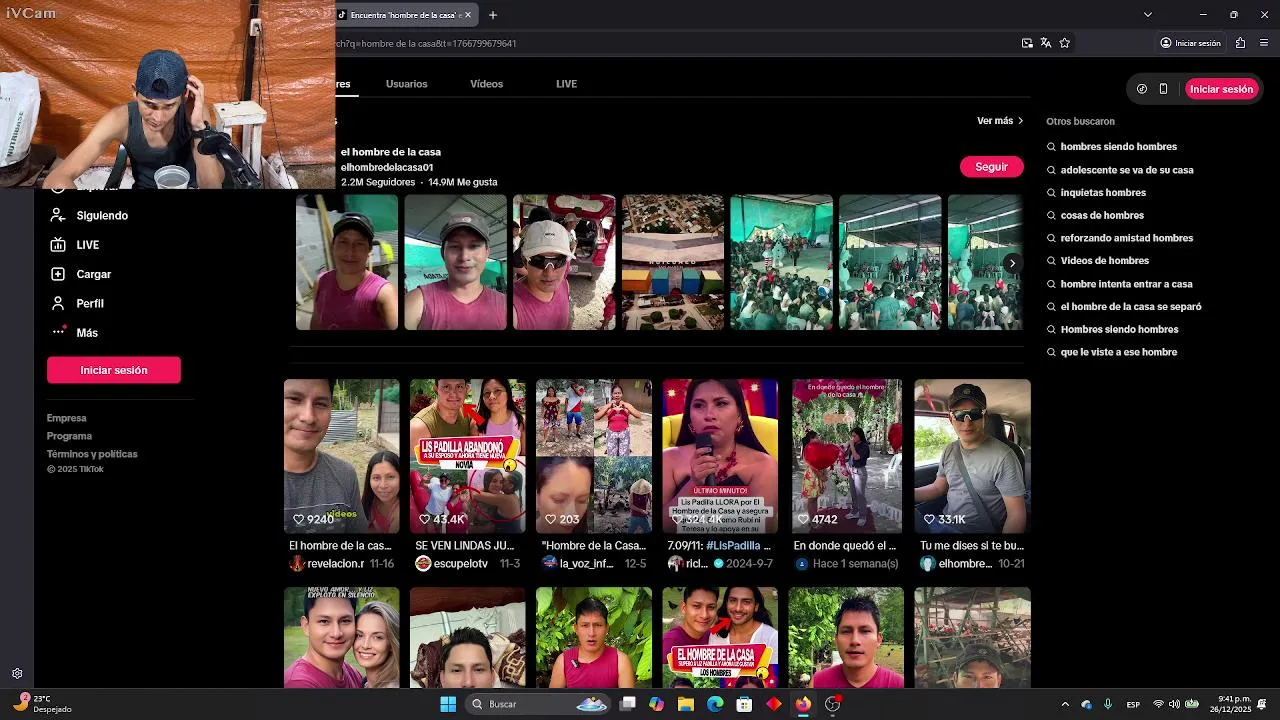Open the Firefox hamburger menu
The image size is (1280, 720).
(1264, 43)
